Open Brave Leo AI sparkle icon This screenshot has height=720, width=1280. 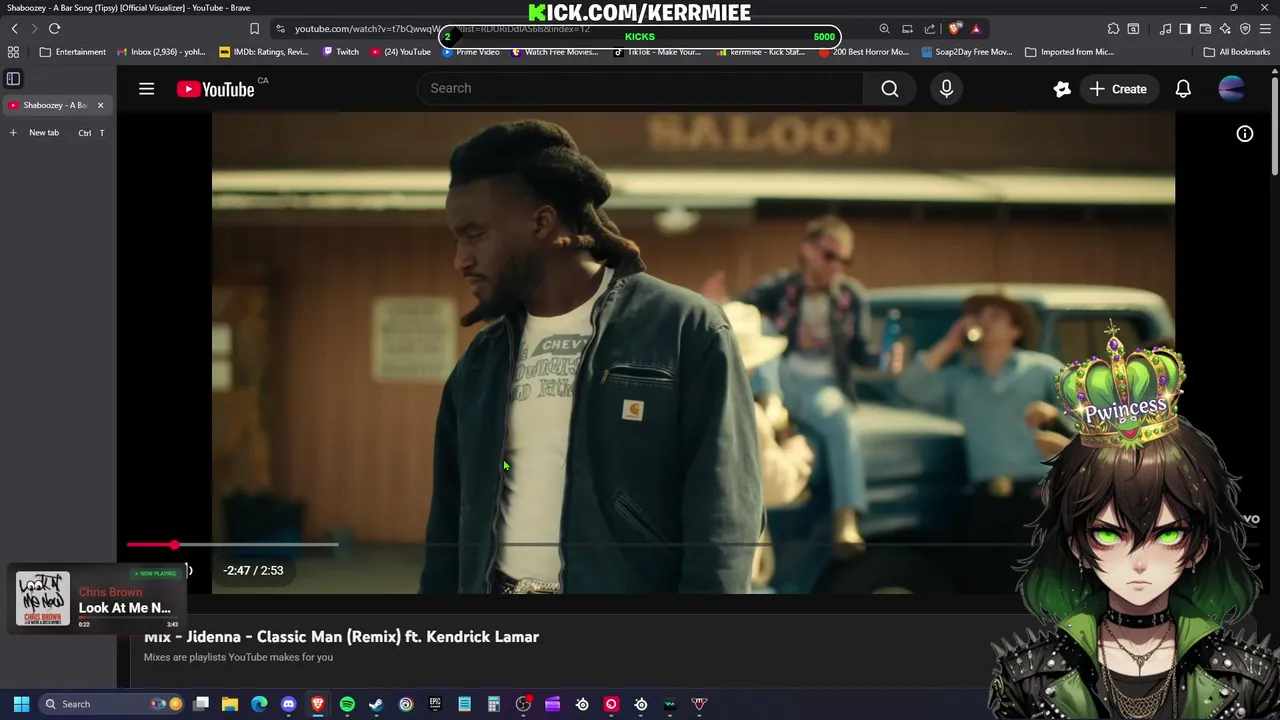(x=1225, y=29)
